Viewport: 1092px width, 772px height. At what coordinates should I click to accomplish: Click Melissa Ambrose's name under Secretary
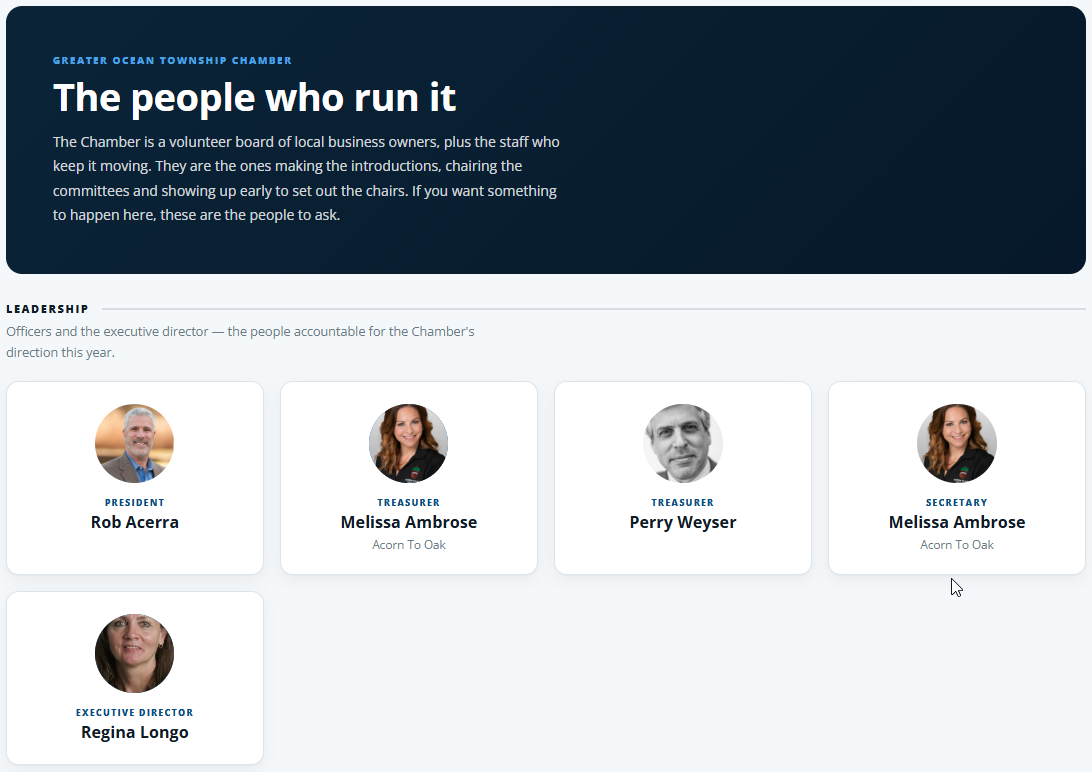click(957, 522)
